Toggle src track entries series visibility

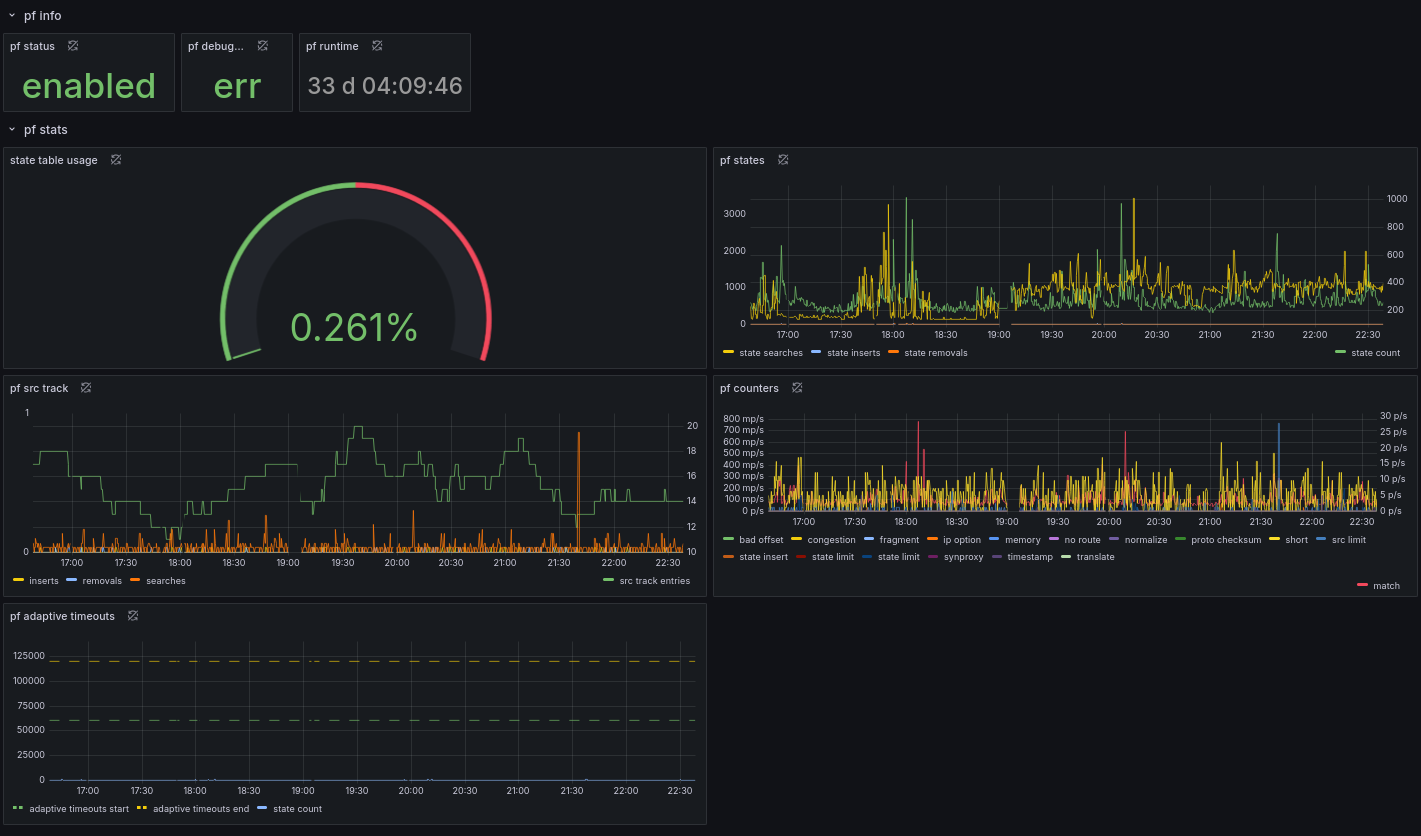(654, 581)
